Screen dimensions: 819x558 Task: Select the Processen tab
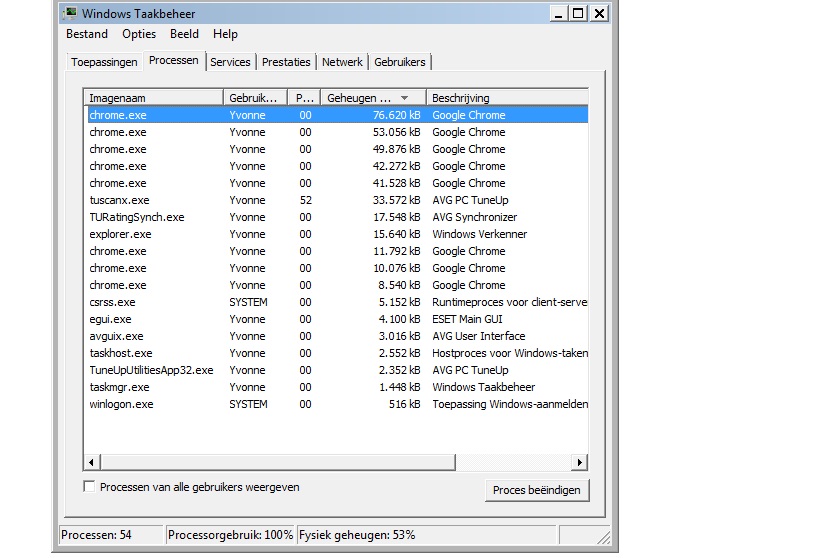coord(173,60)
